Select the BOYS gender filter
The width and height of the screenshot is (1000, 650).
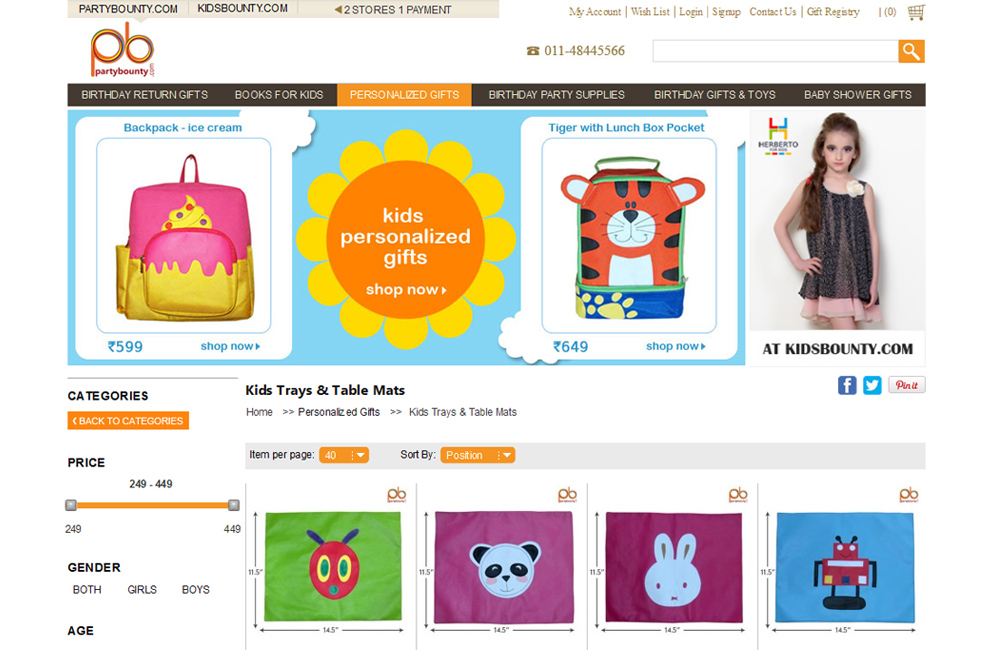point(195,589)
